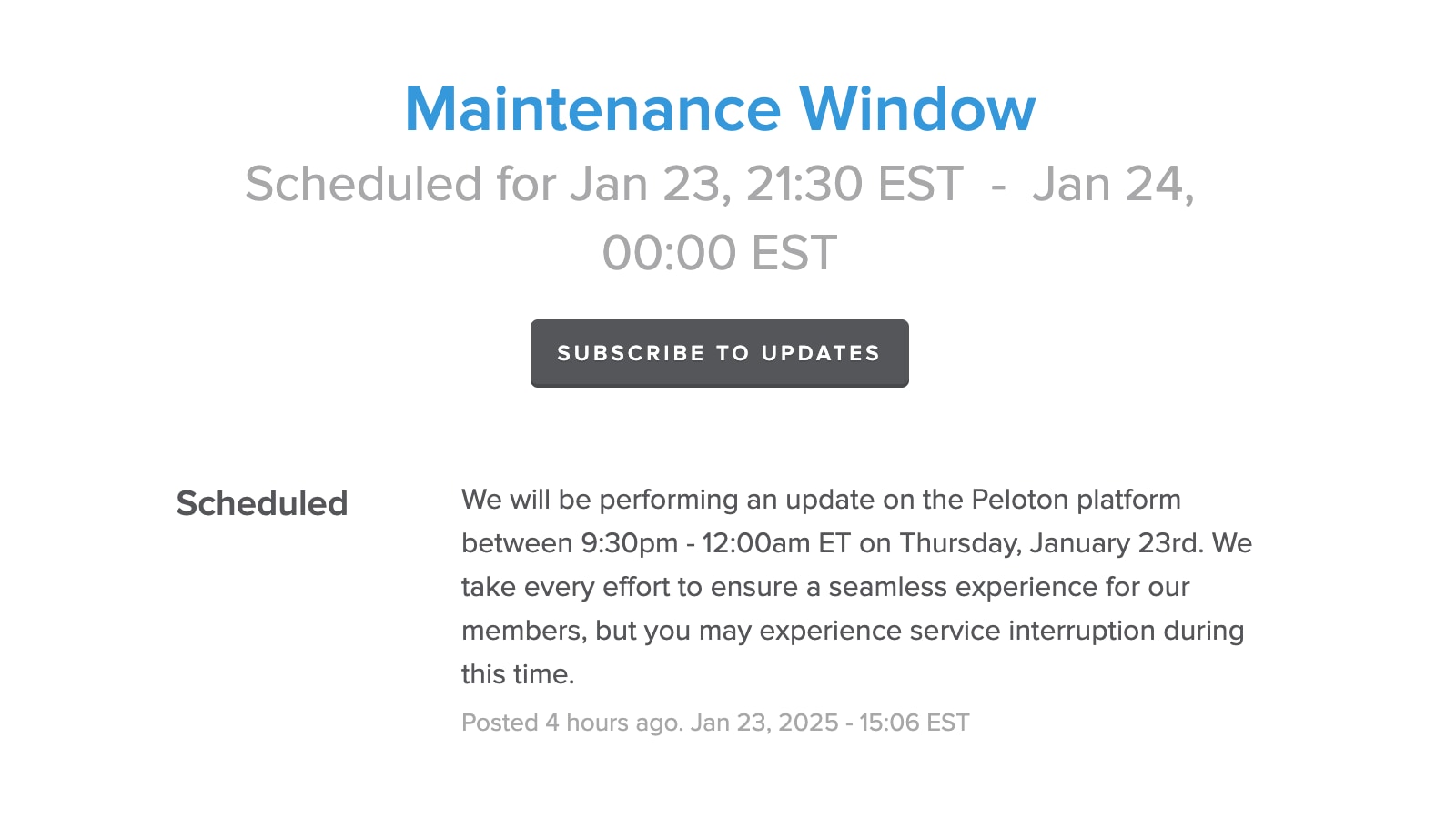This screenshot has height=819, width=1456.
Task: Click the word 'members,' in the description
Action: (x=524, y=631)
